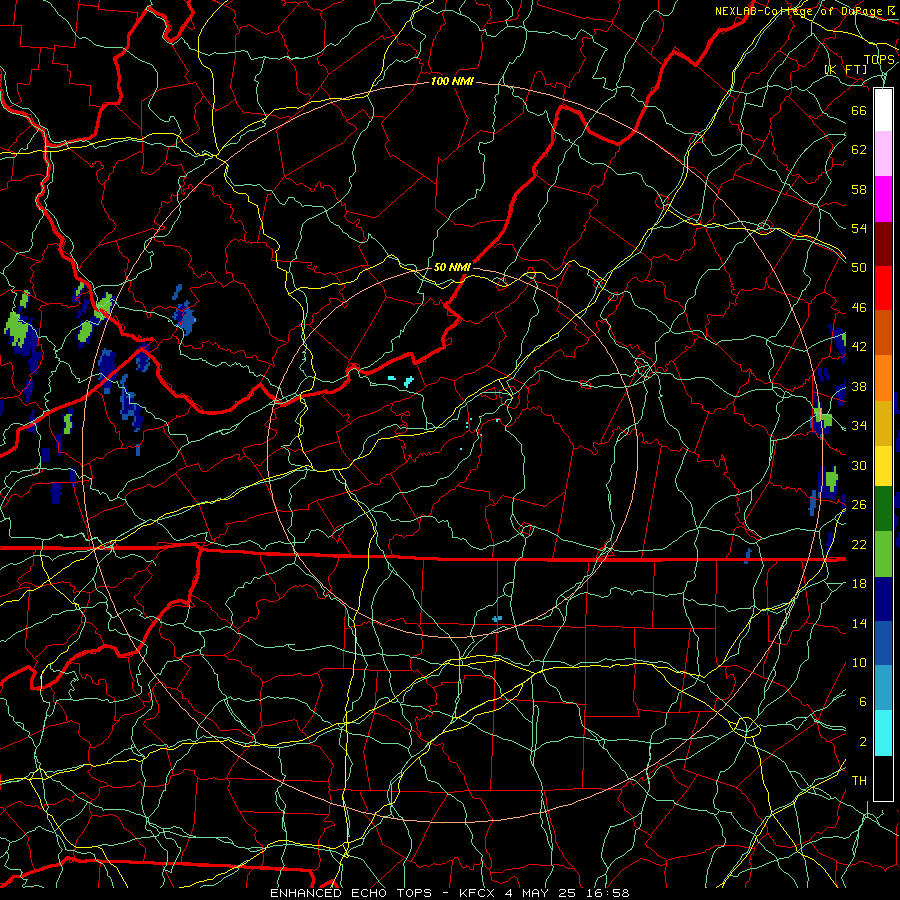The height and width of the screenshot is (900, 900).
Task: Click the 42 value on the legend
Action: pos(859,346)
